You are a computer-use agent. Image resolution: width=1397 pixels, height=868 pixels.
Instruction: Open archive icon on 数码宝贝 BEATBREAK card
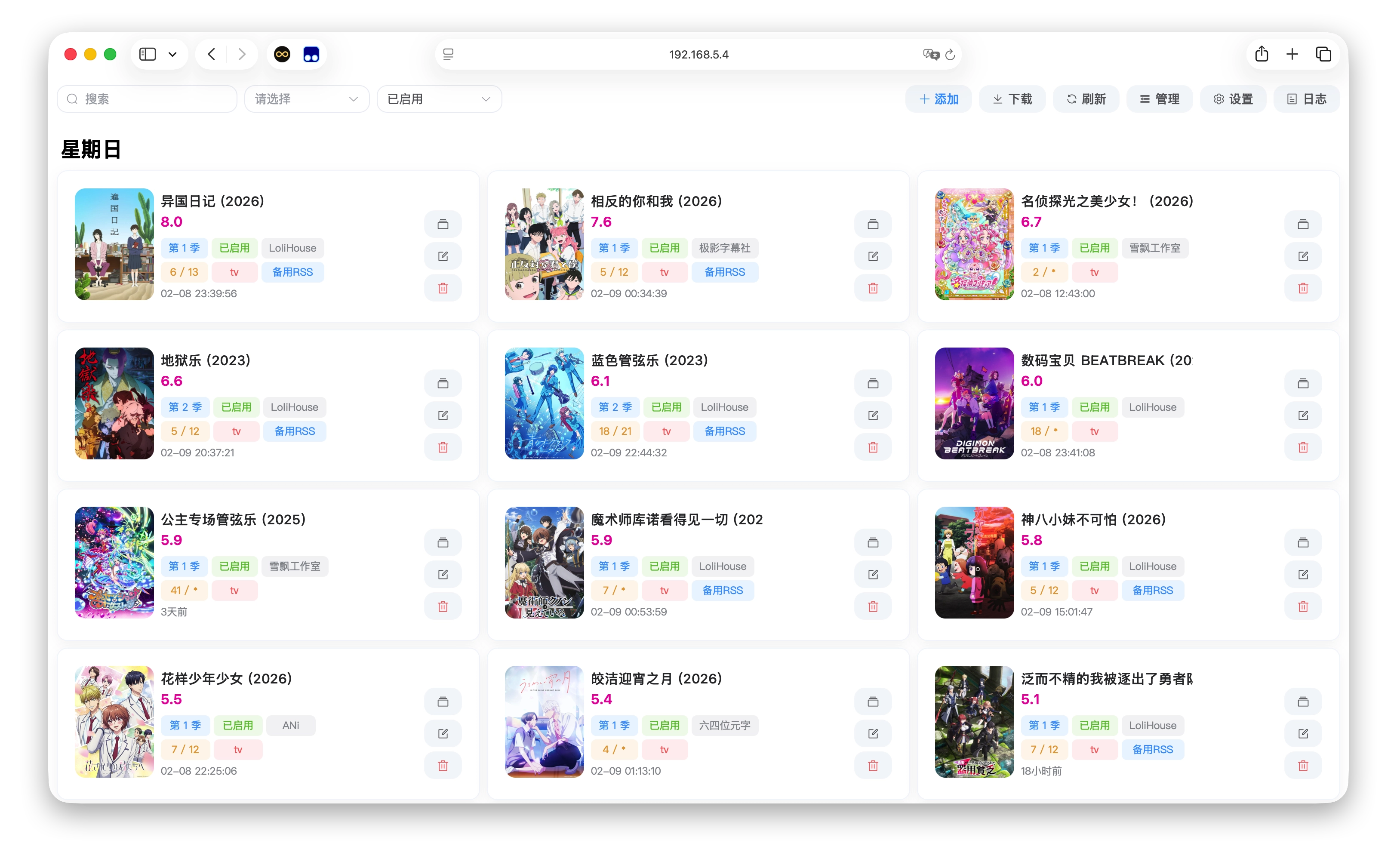[1303, 383]
